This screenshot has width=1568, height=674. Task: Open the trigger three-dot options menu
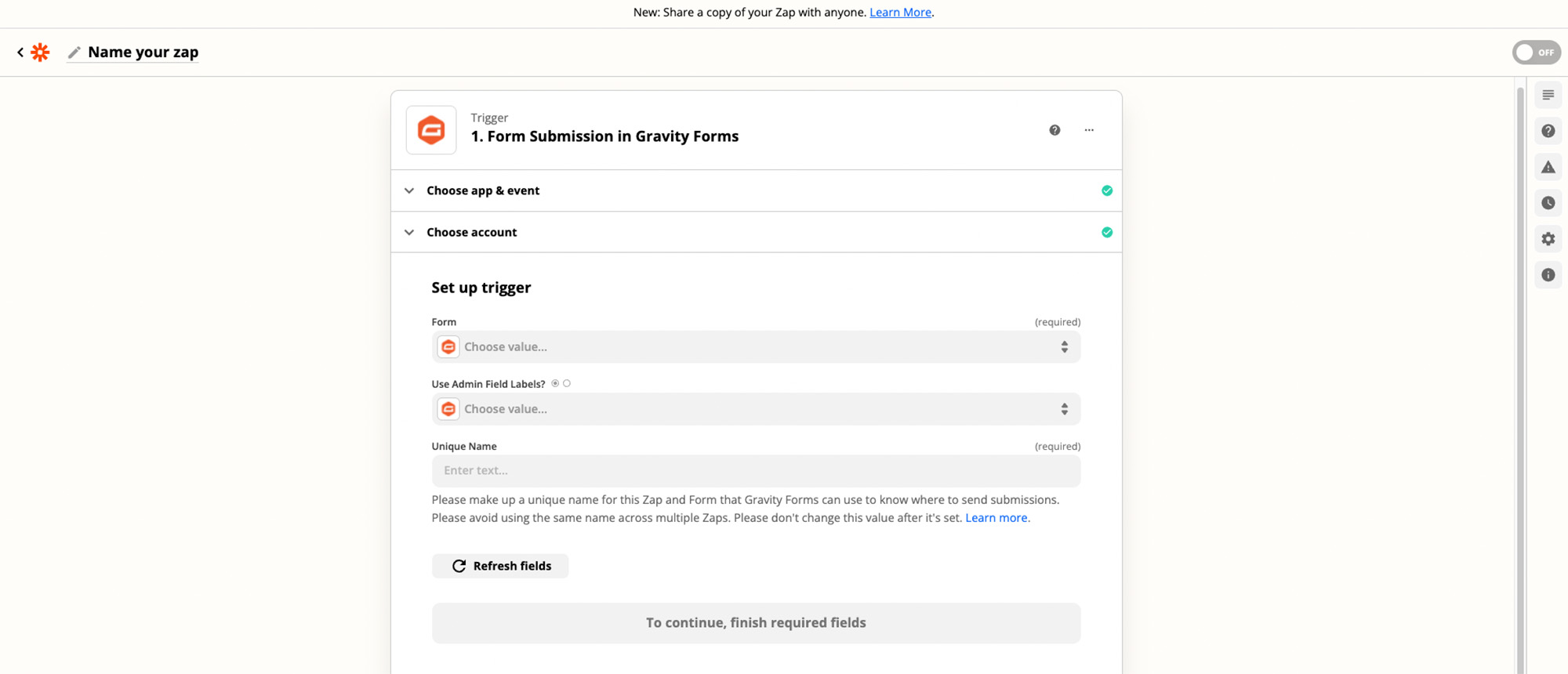1089,130
